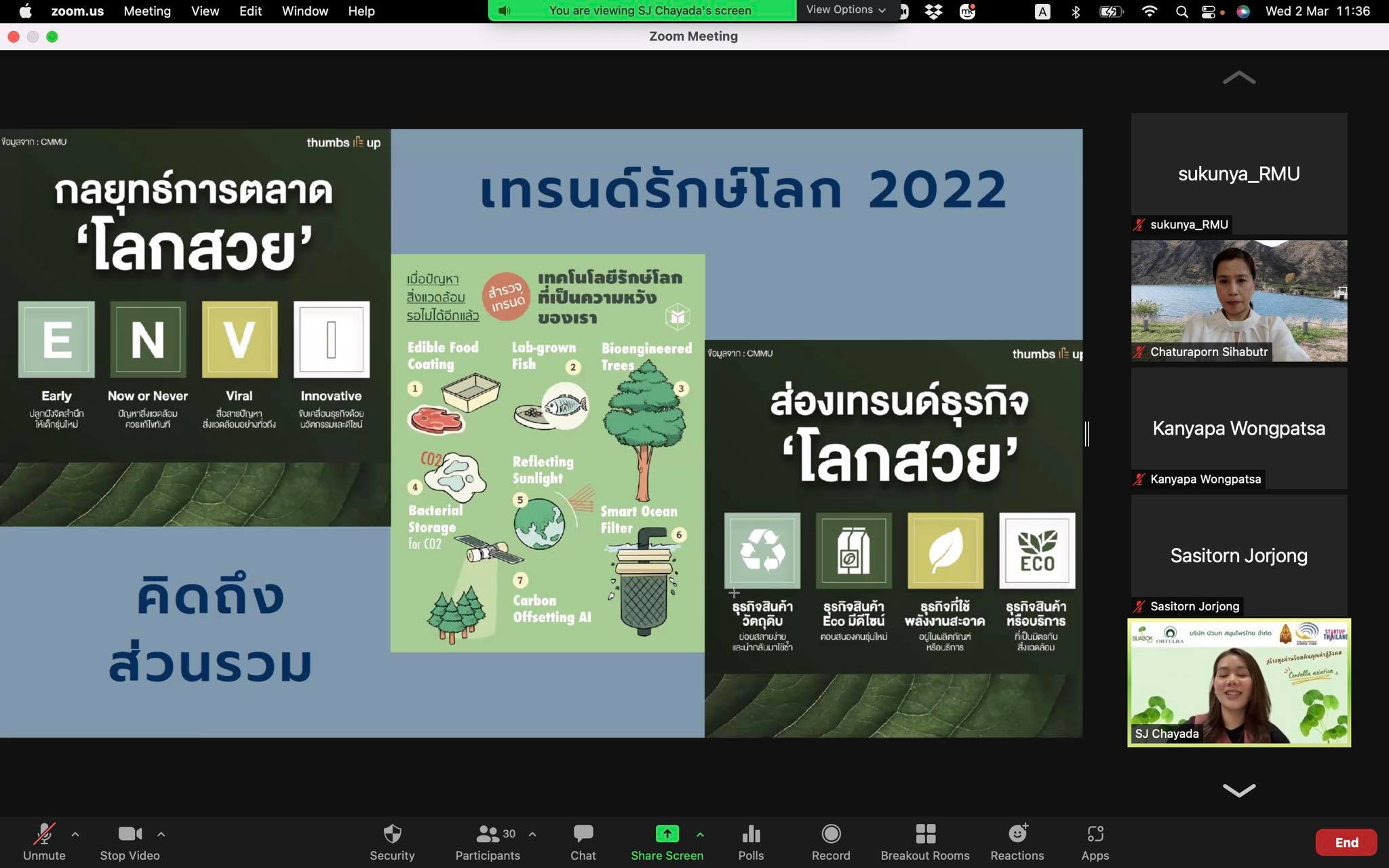The height and width of the screenshot is (868, 1389).
Task: Open the Window menu
Action: (x=305, y=11)
